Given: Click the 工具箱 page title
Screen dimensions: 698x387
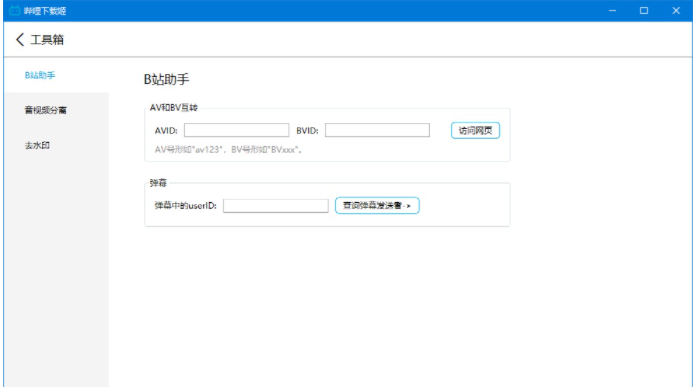Looking at the screenshot, I should tap(47, 40).
